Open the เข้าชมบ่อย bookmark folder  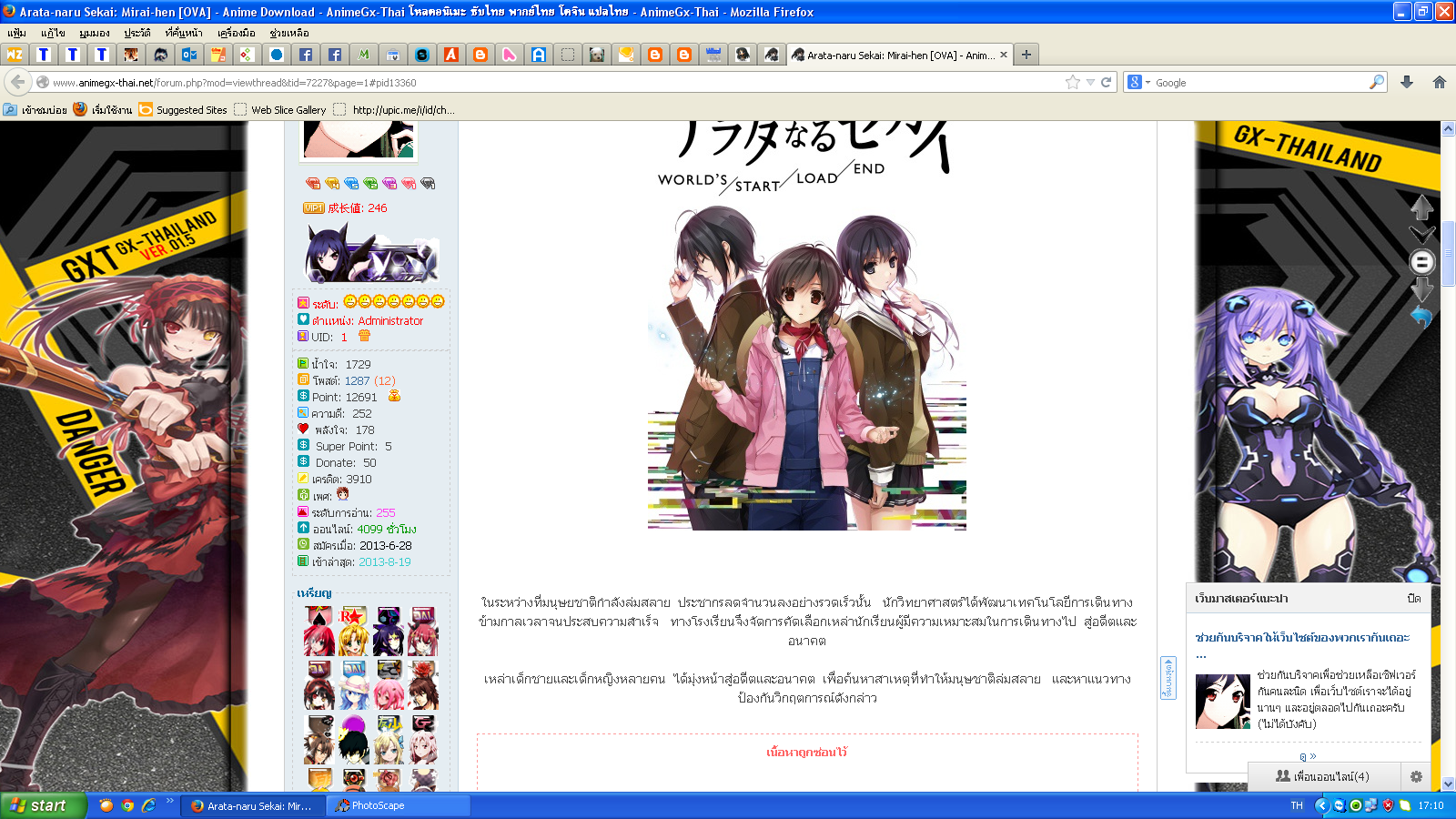(35, 110)
